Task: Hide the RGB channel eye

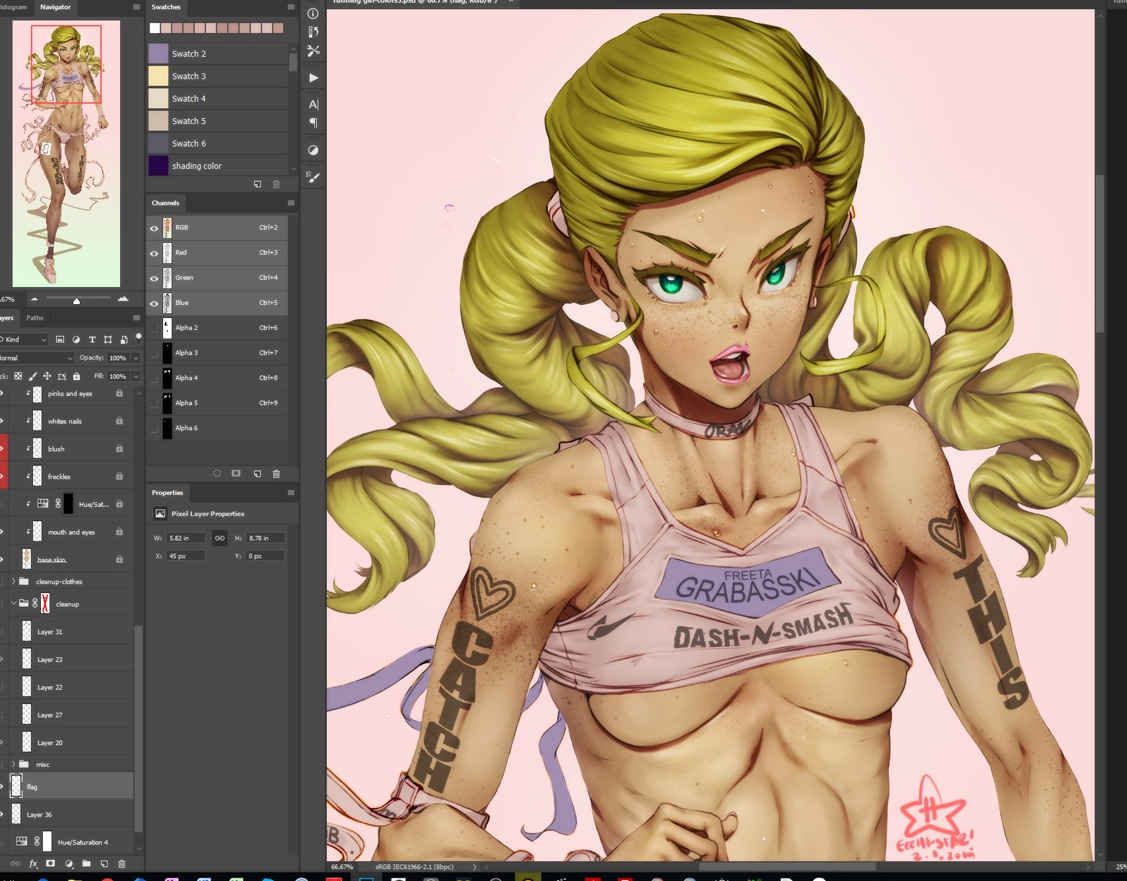Action: tap(154, 228)
